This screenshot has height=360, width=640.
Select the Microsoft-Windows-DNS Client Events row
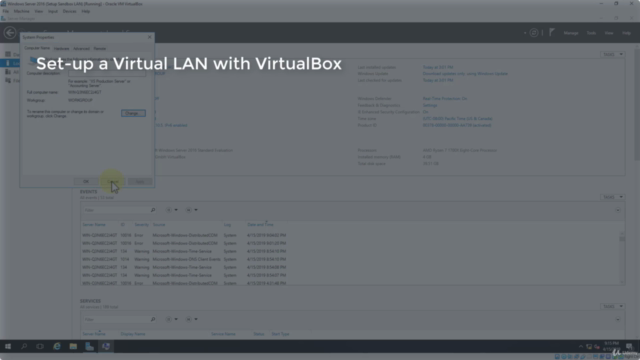(184, 259)
